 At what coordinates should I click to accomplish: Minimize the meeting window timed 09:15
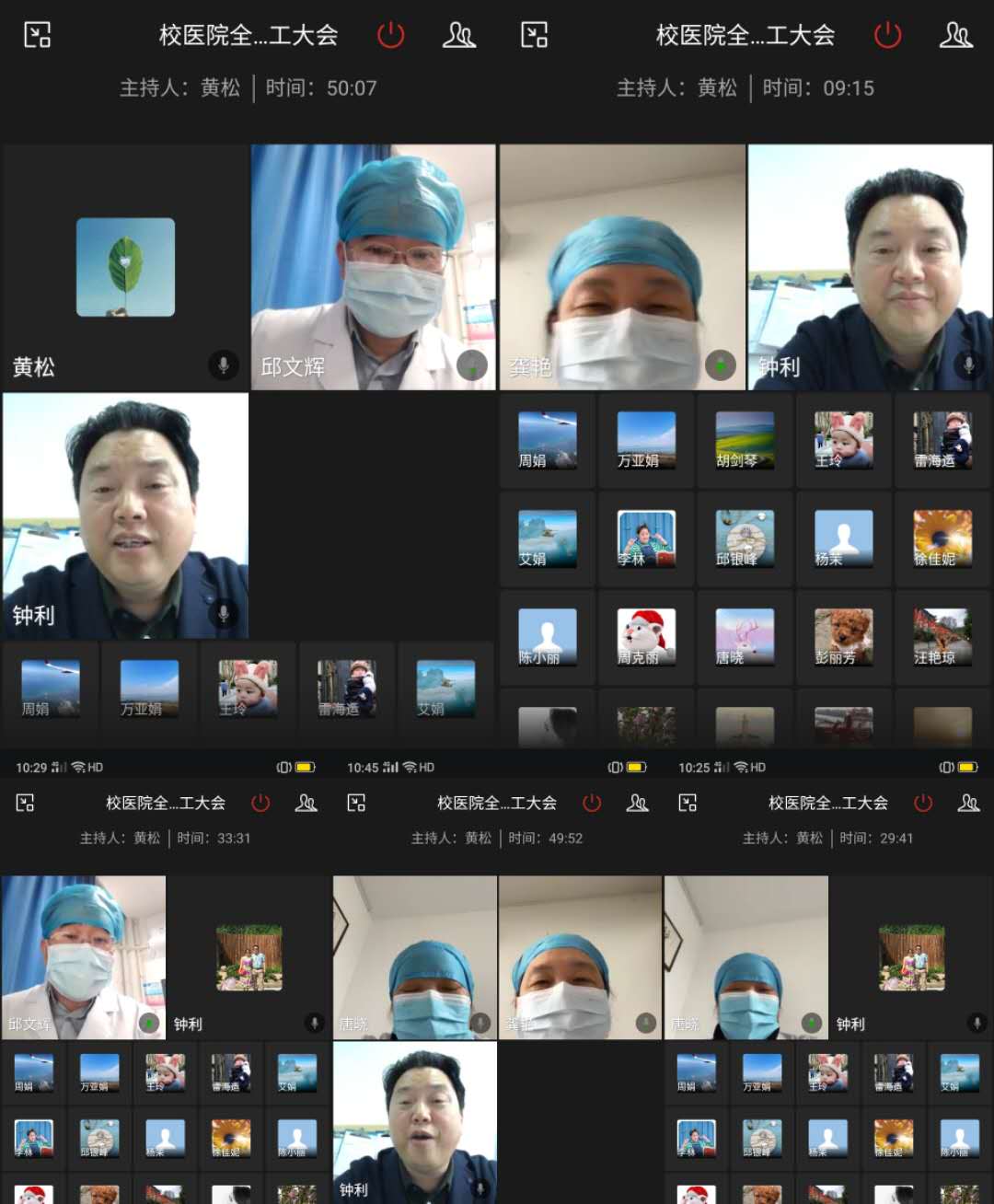tap(535, 36)
